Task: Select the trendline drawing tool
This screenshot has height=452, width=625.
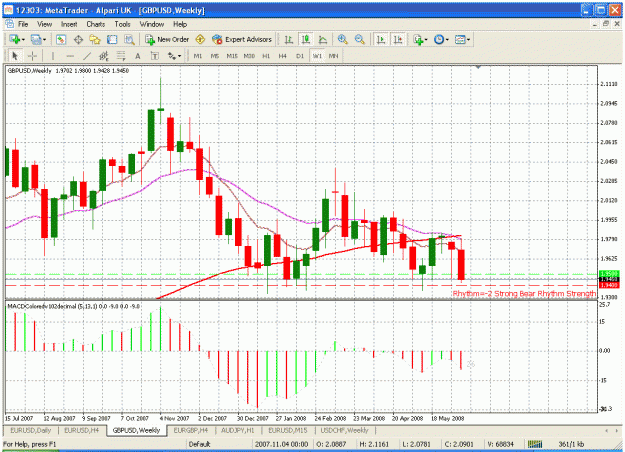Action: (87, 56)
